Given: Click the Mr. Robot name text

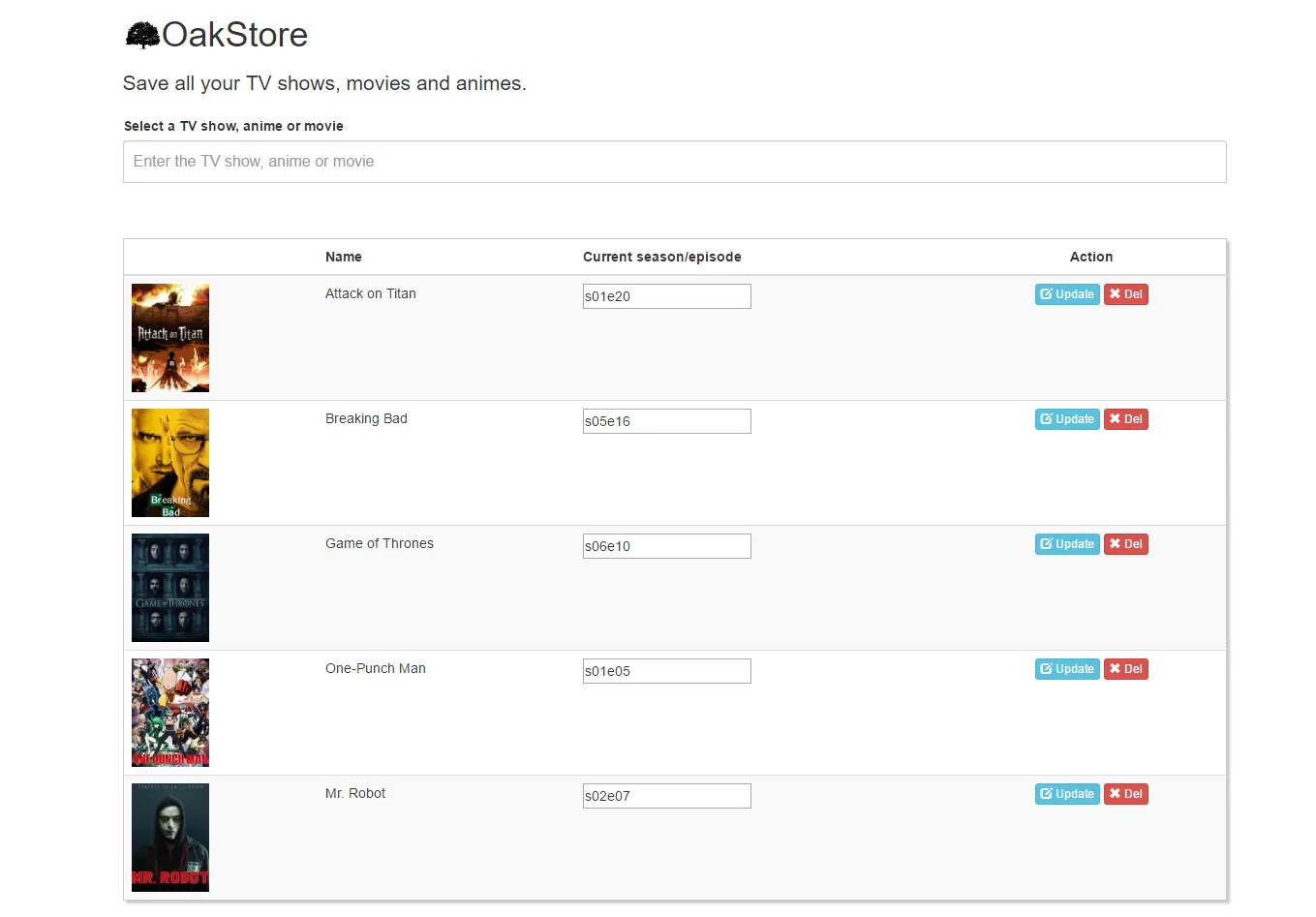Looking at the screenshot, I should (x=355, y=793).
